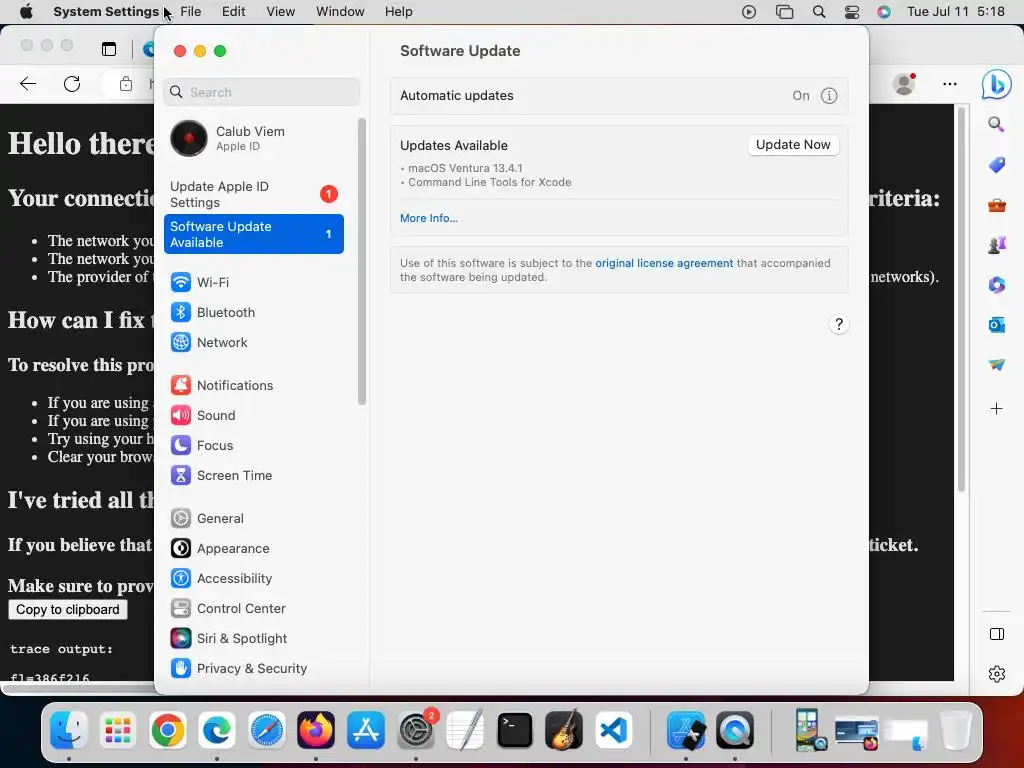The height and width of the screenshot is (768, 1024).
Task: Open the Apple menu
Action: (26, 12)
